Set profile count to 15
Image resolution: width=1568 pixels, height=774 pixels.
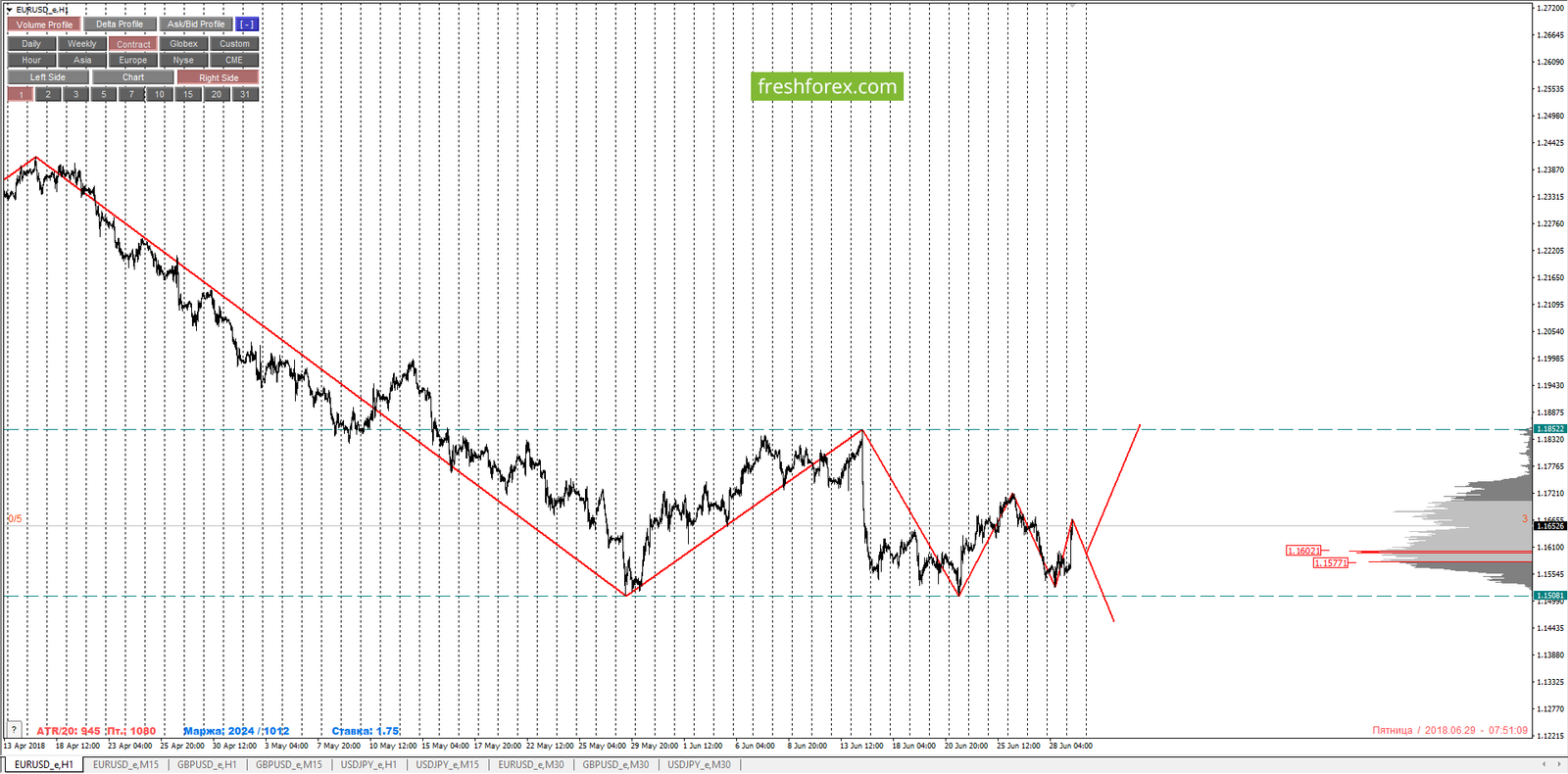click(x=188, y=95)
